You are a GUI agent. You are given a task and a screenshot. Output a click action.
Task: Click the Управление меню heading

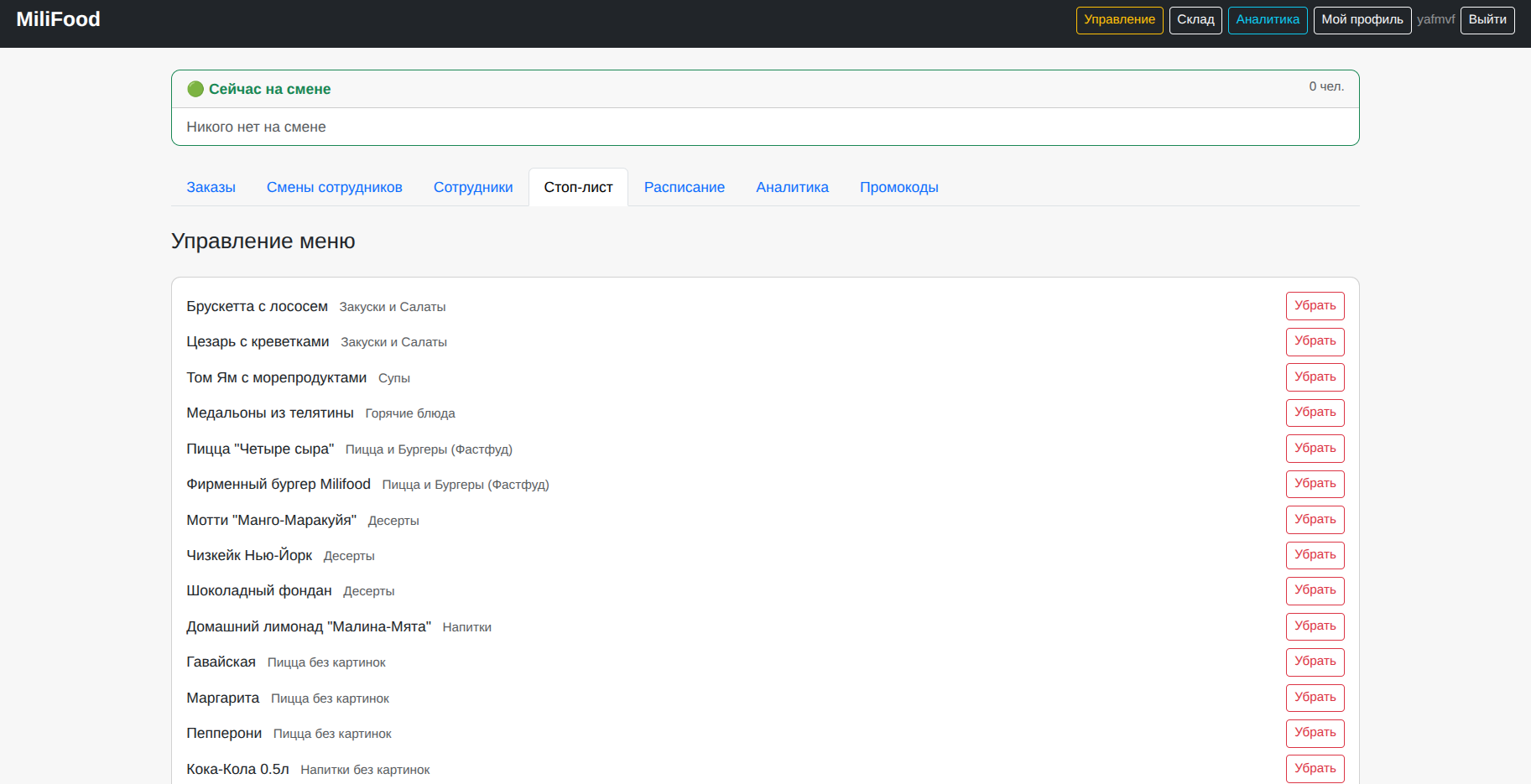263,241
